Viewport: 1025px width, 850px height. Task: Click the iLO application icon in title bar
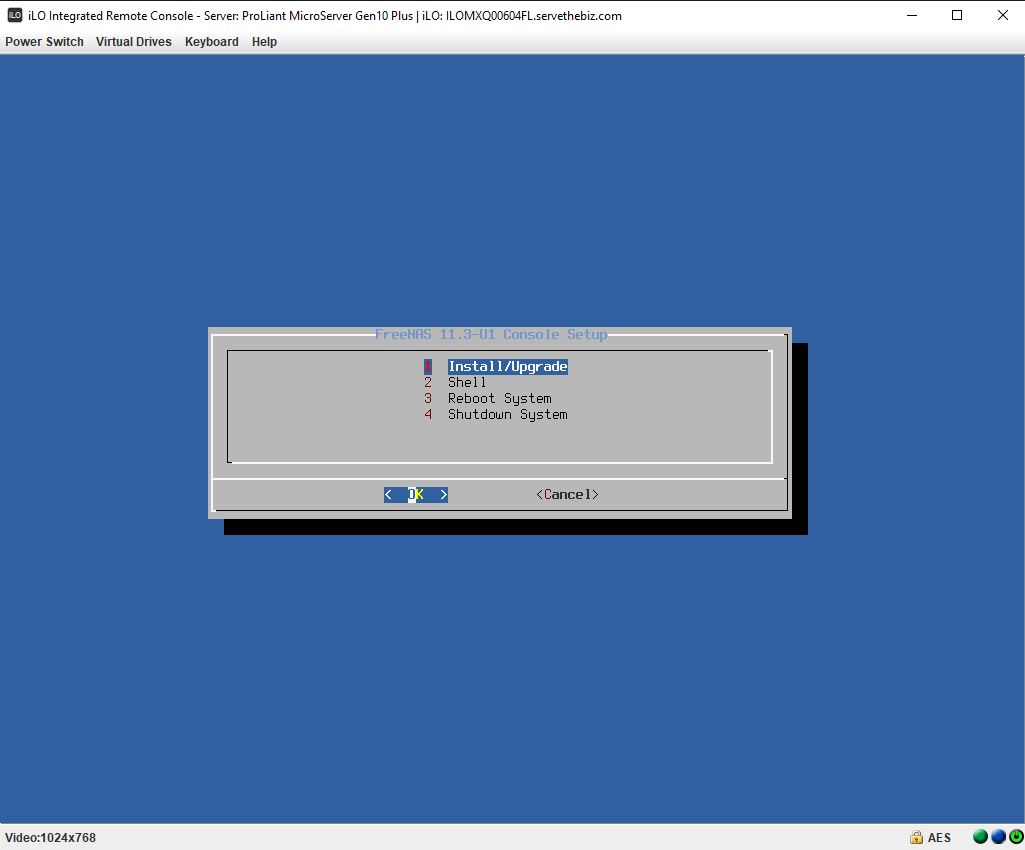click(14, 15)
